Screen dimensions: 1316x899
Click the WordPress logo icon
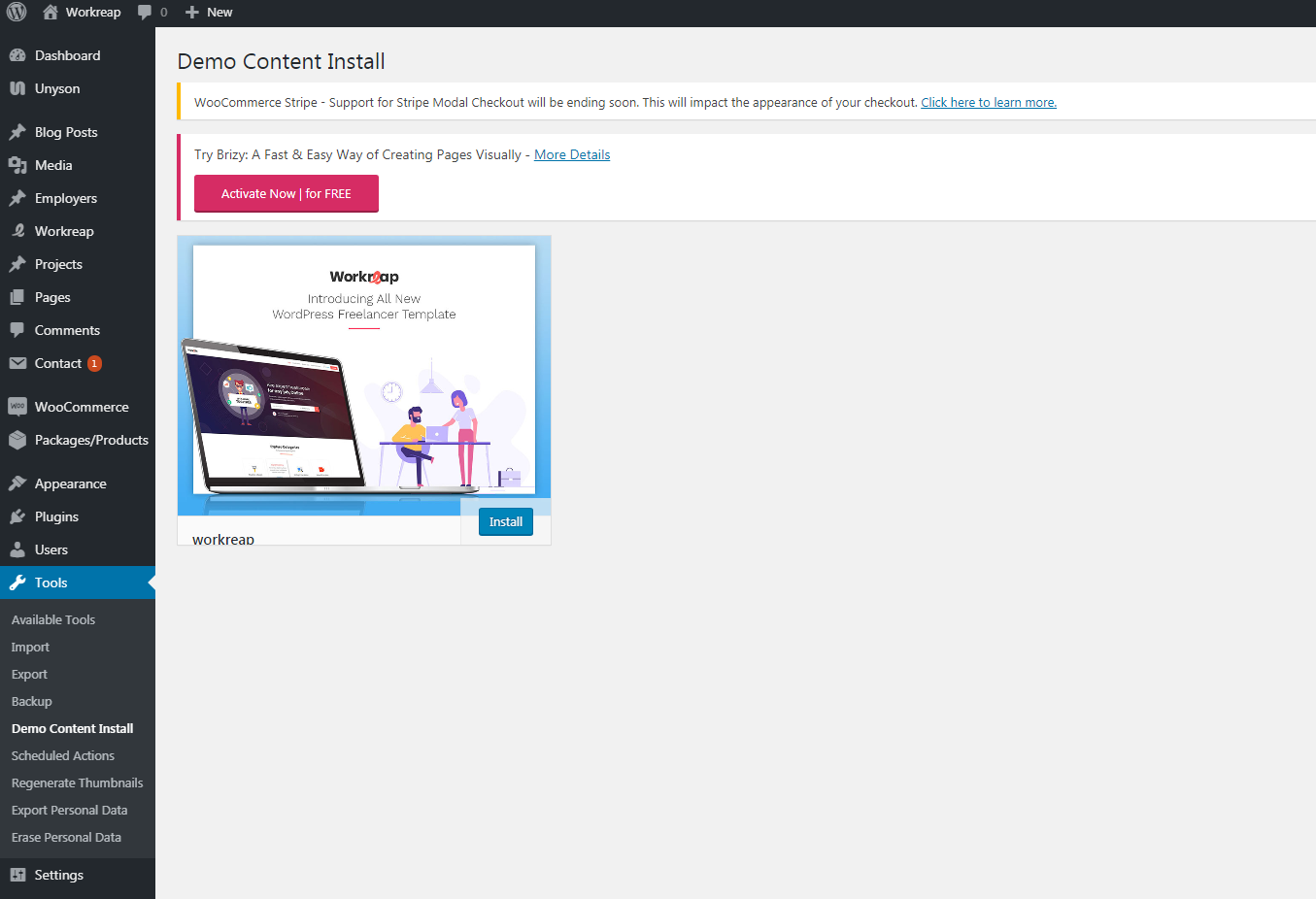(17, 12)
